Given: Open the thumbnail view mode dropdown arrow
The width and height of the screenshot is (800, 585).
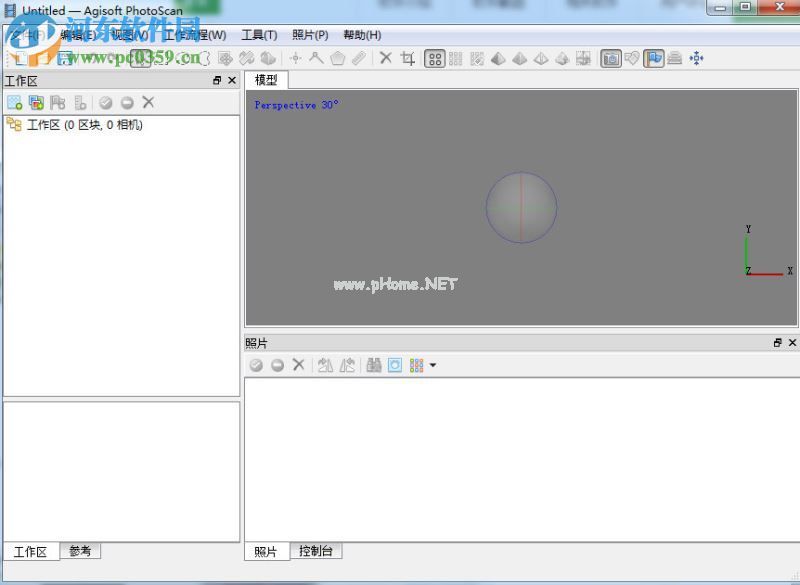Looking at the screenshot, I should [432, 366].
